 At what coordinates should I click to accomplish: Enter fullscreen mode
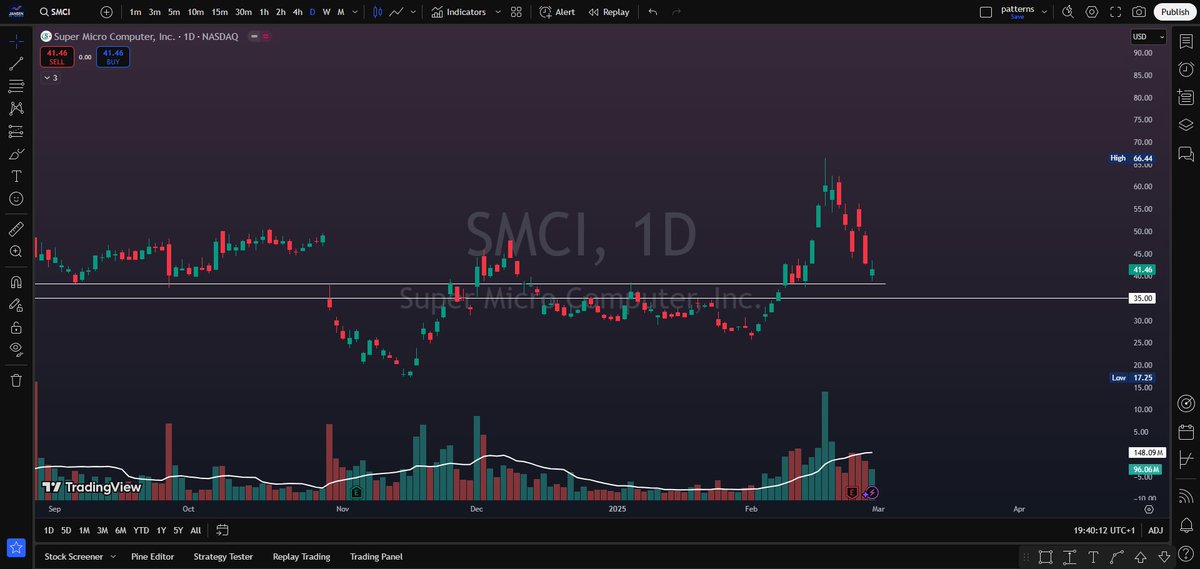(x=1115, y=12)
